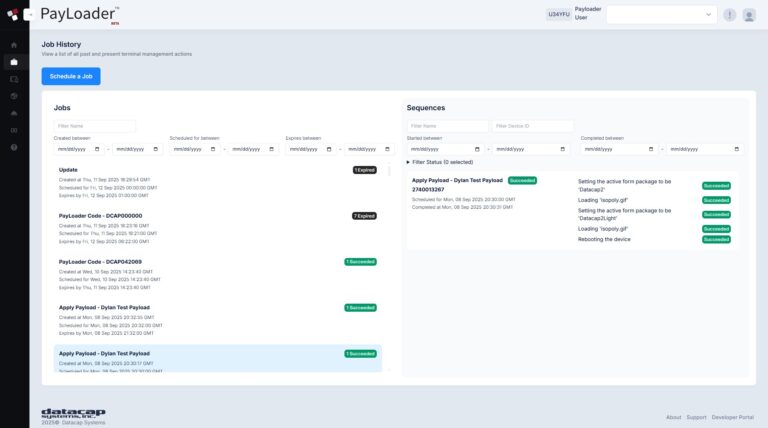Open the Support footer link
This screenshot has height=428, width=768.
pyautogui.click(x=696, y=417)
